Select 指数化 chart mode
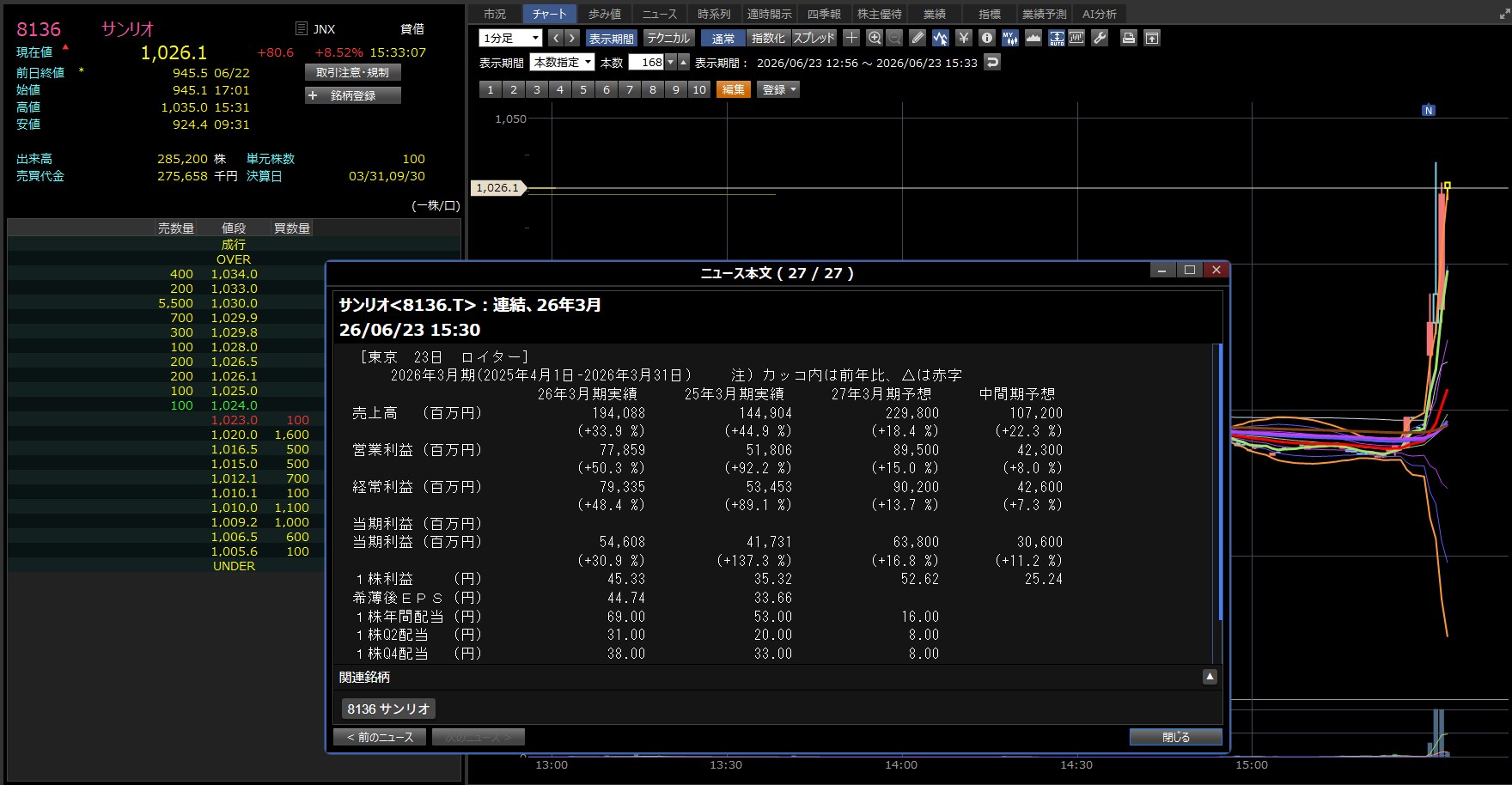The image size is (1512, 785). click(x=768, y=38)
